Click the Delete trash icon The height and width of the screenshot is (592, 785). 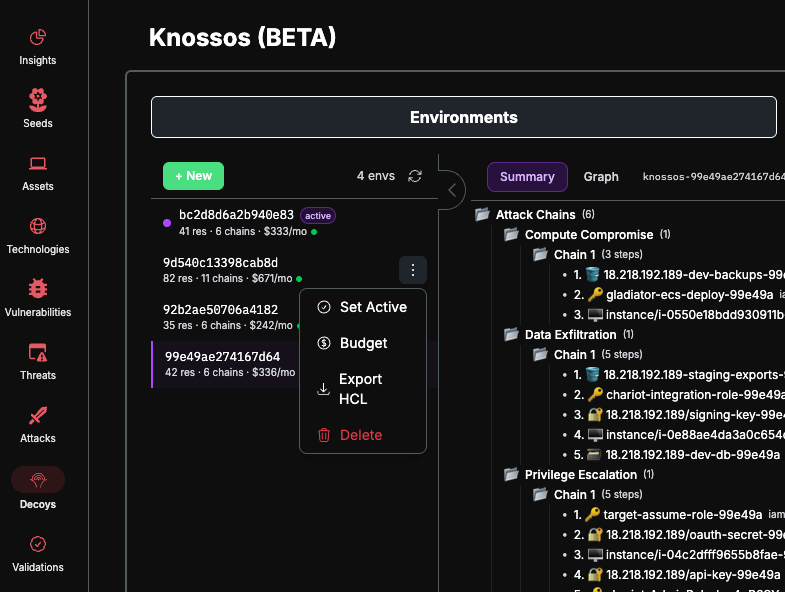click(x=324, y=435)
